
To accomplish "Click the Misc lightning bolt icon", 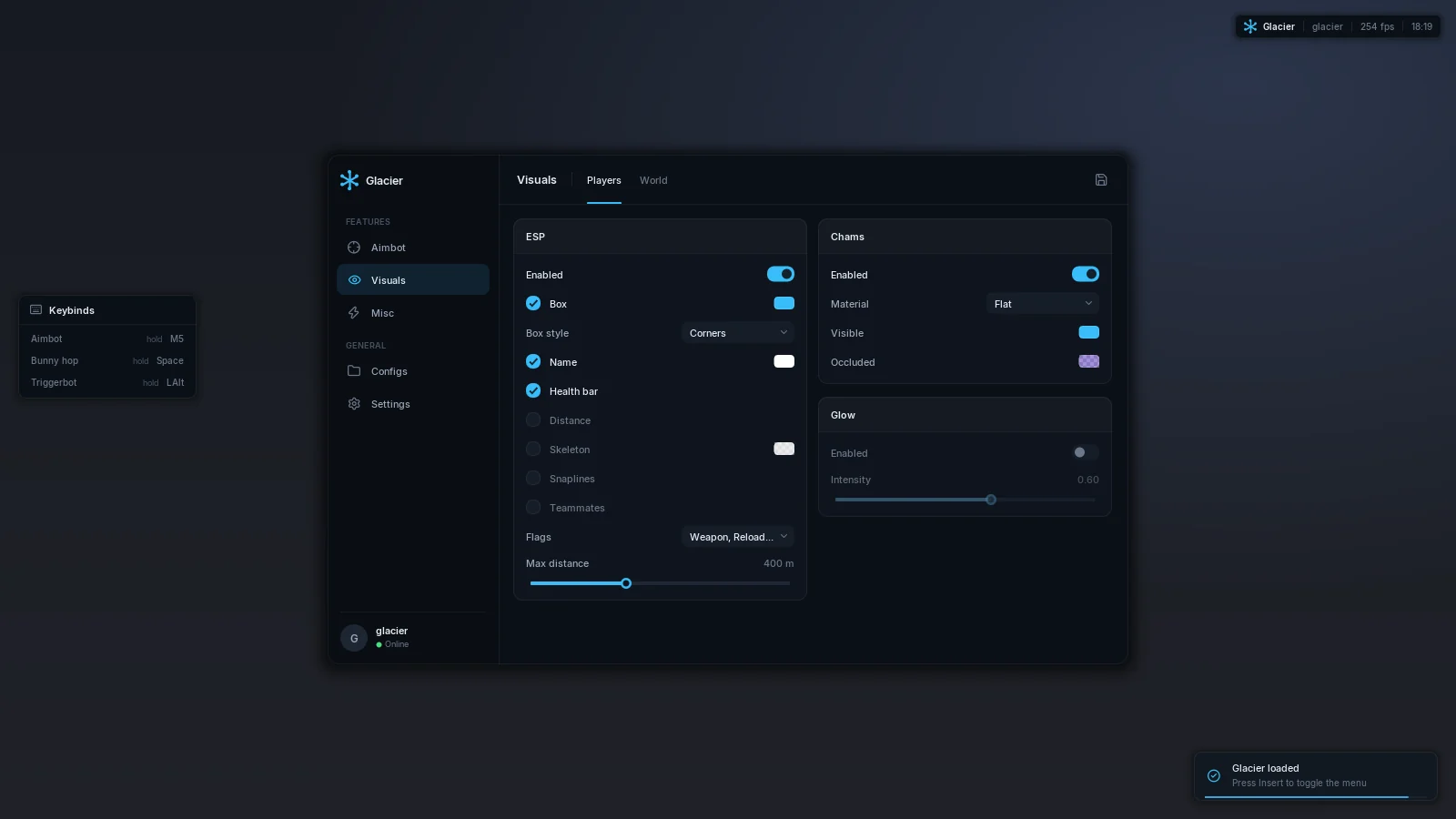I will tap(354, 313).
